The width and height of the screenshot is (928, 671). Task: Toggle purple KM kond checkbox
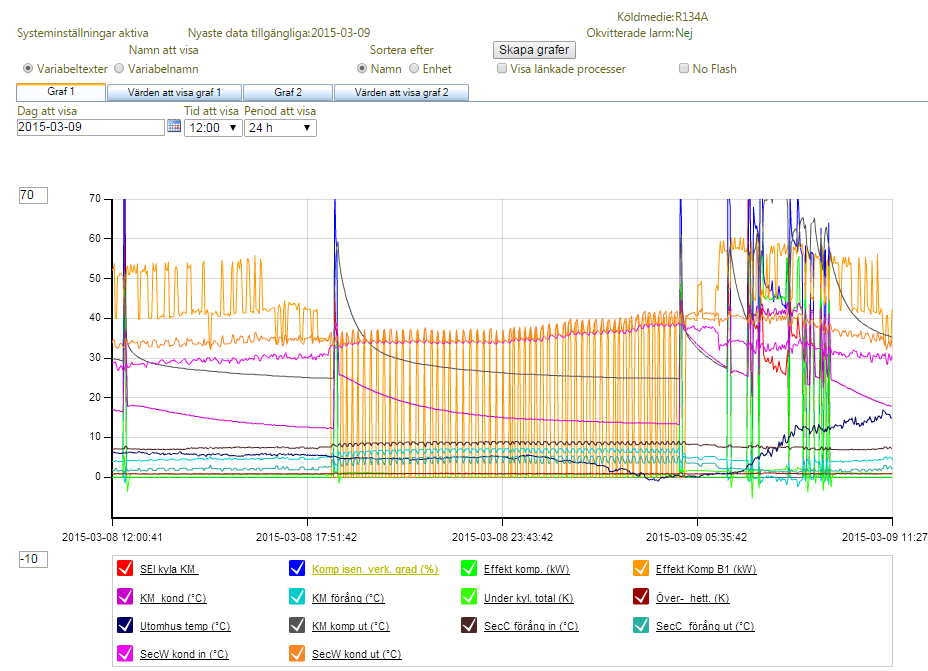125,596
